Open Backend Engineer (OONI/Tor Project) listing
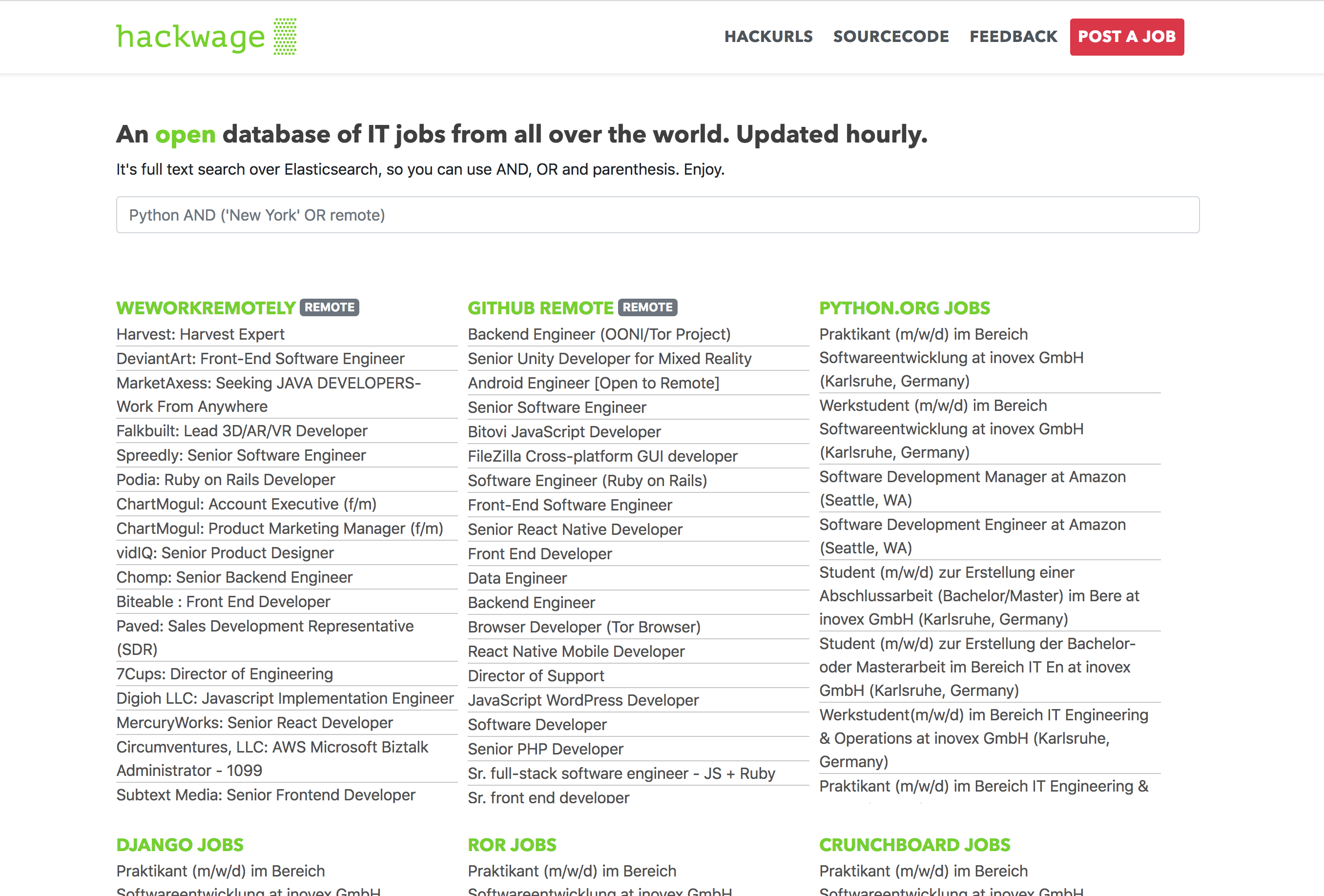This screenshot has height=896, width=1324. (599, 334)
